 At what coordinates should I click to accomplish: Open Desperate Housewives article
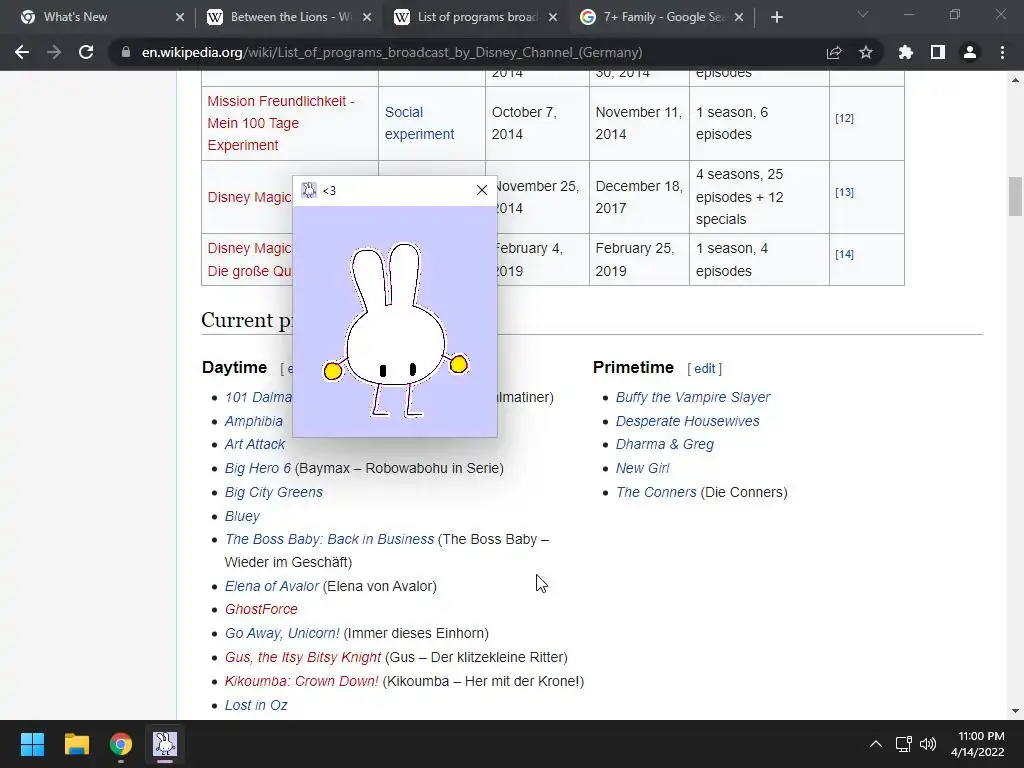(688, 421)
